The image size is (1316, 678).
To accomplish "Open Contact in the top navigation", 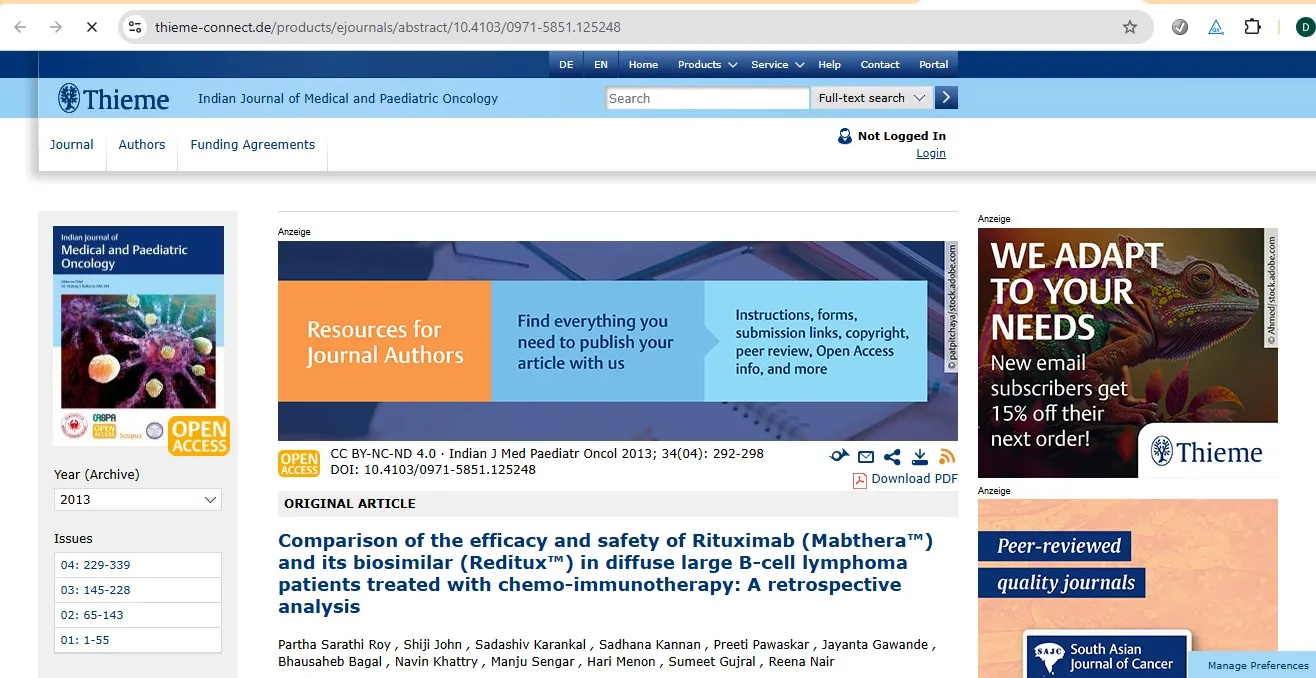I will tap(880, 64).
